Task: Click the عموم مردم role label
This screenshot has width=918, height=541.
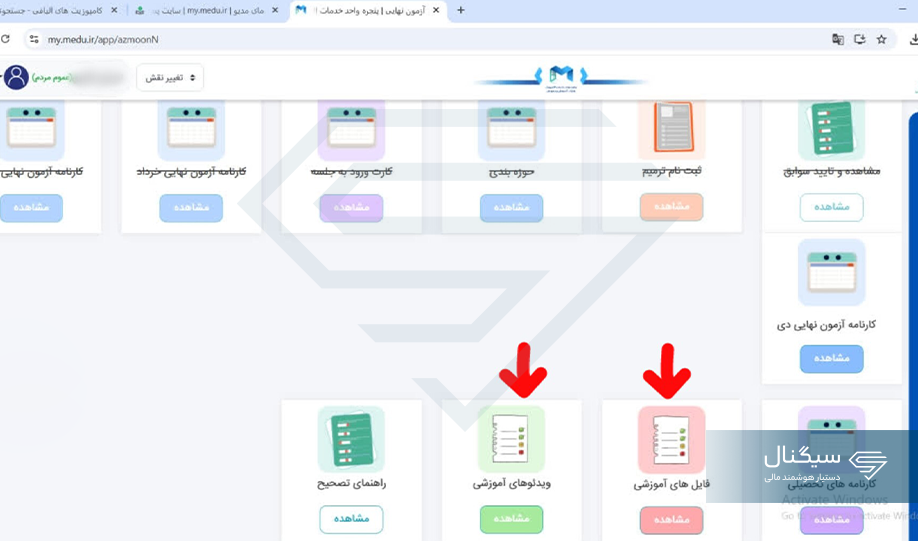Action: tap(52, 77)
